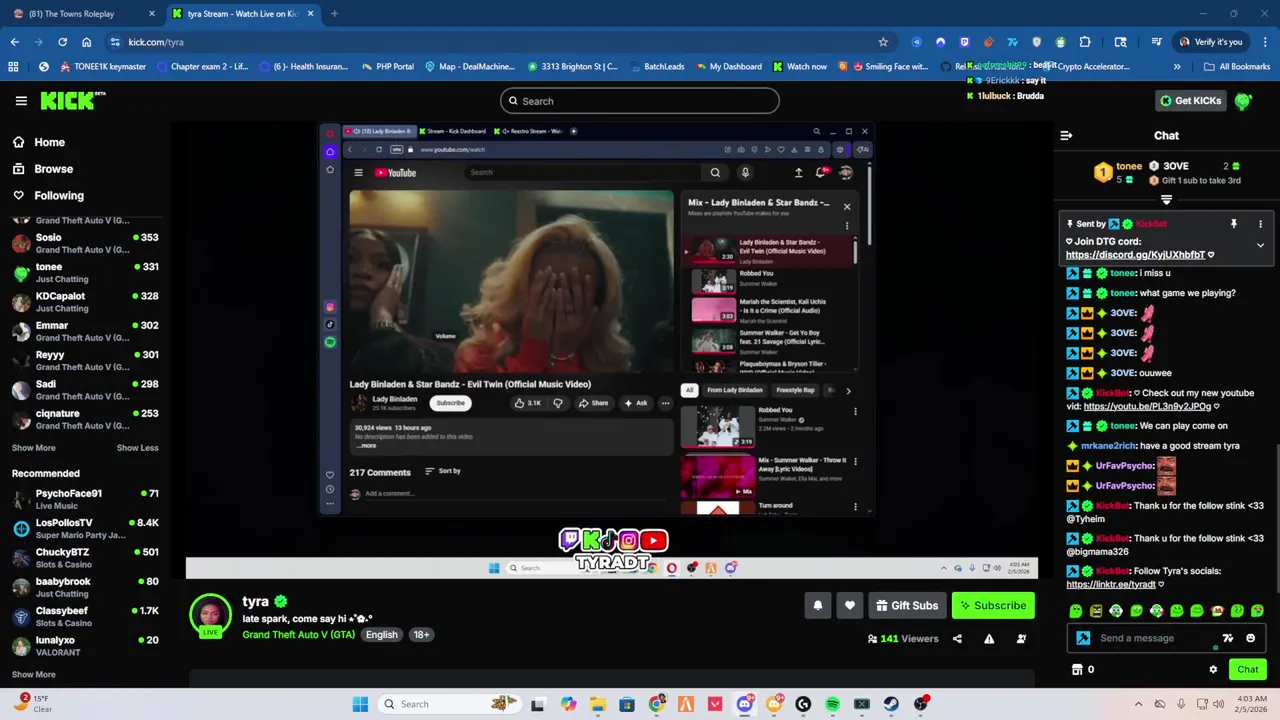Viewport: 1280px width, 720px height.
Task: Collapse the chat panel with arrow icon
Action: coord(1066,135)
